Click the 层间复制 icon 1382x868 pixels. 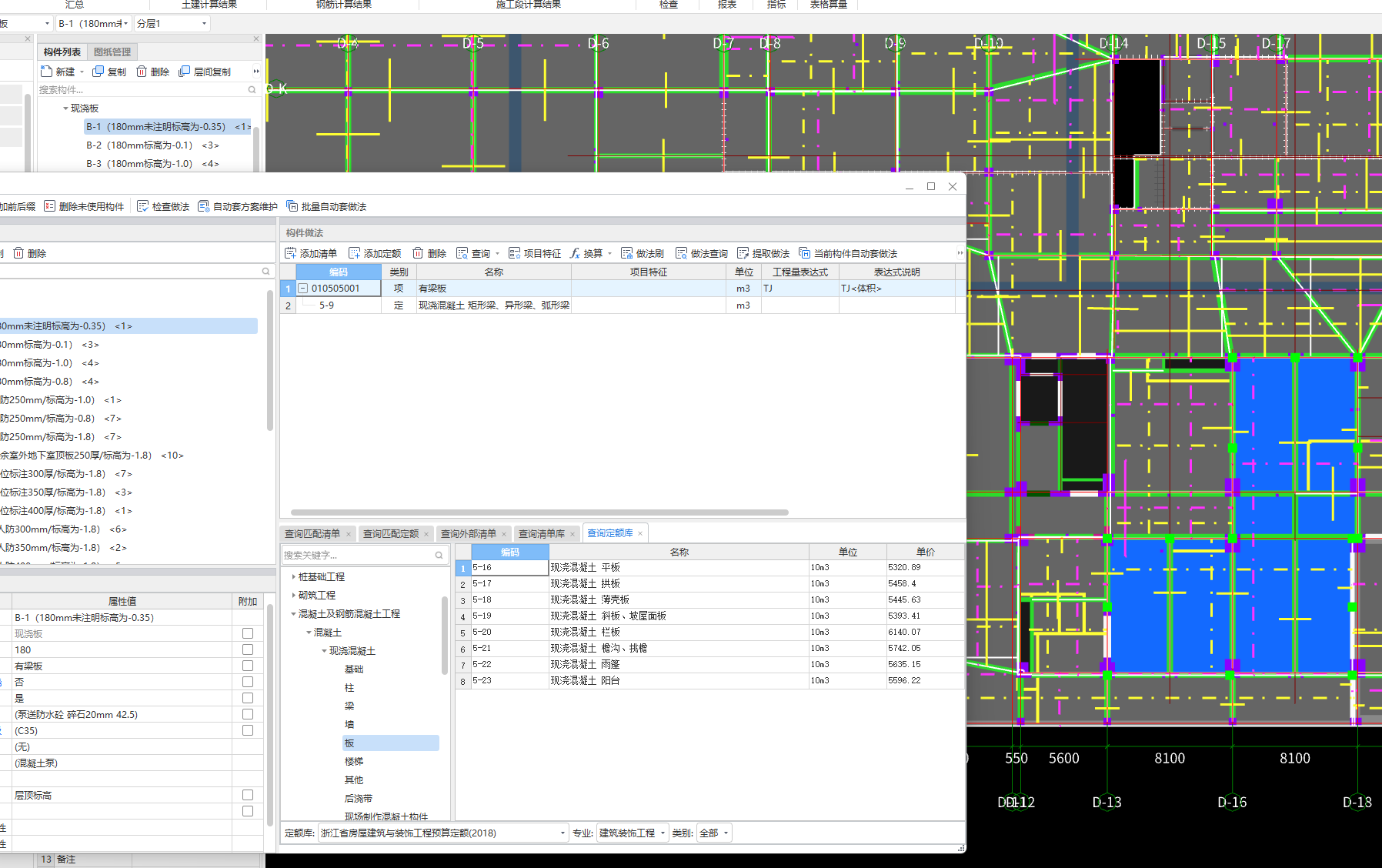184,72
